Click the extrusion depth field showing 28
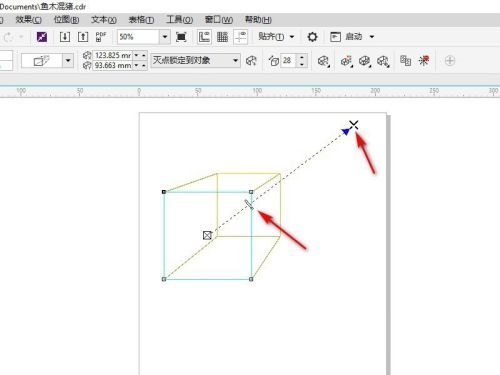The width and height of the screenshot is (500, 375). 289,61
